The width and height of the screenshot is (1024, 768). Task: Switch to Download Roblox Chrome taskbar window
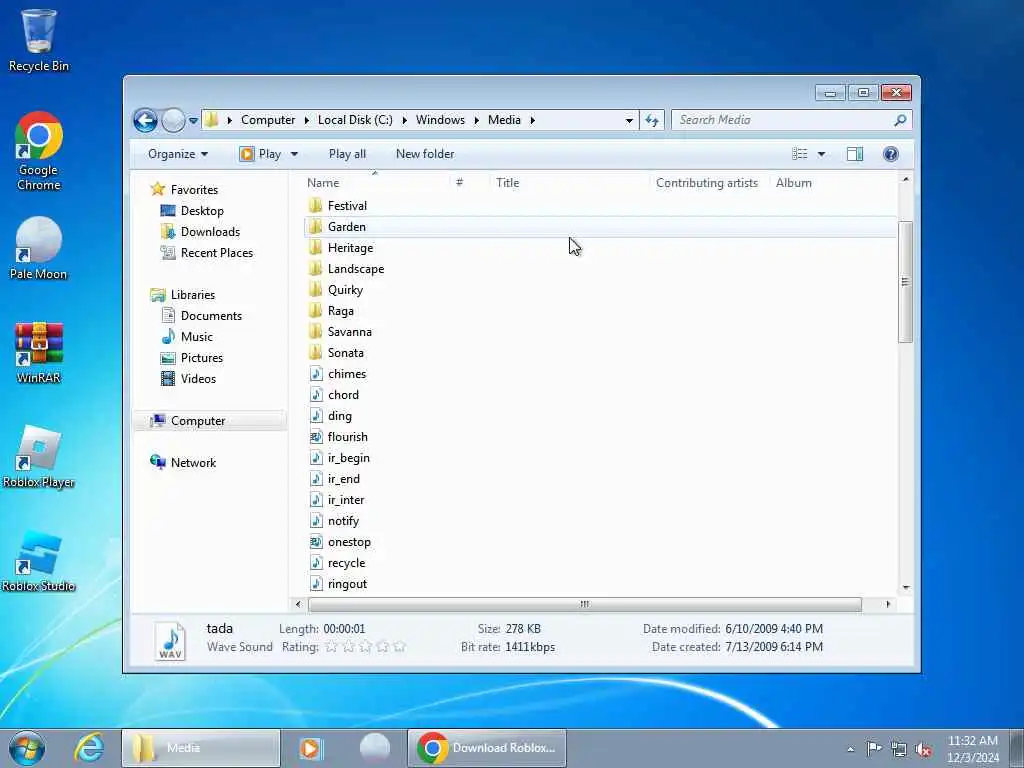click(x=487, y=748)
